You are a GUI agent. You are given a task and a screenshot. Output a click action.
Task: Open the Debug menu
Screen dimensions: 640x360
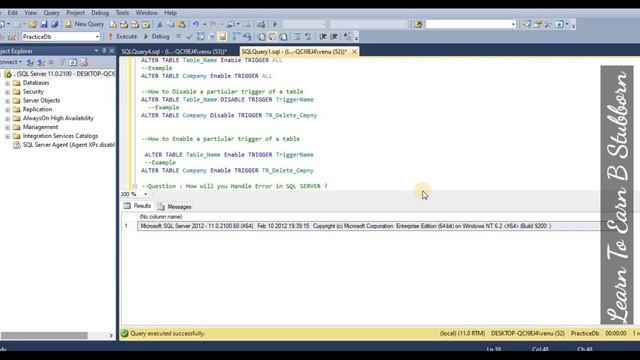click(100, 13)
